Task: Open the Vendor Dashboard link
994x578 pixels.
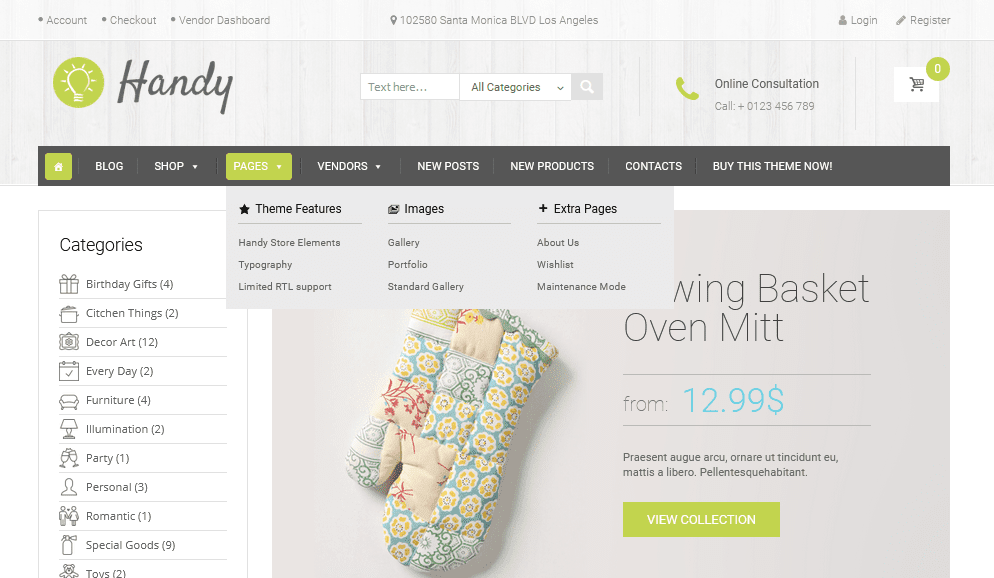Action: click(224, 20)
